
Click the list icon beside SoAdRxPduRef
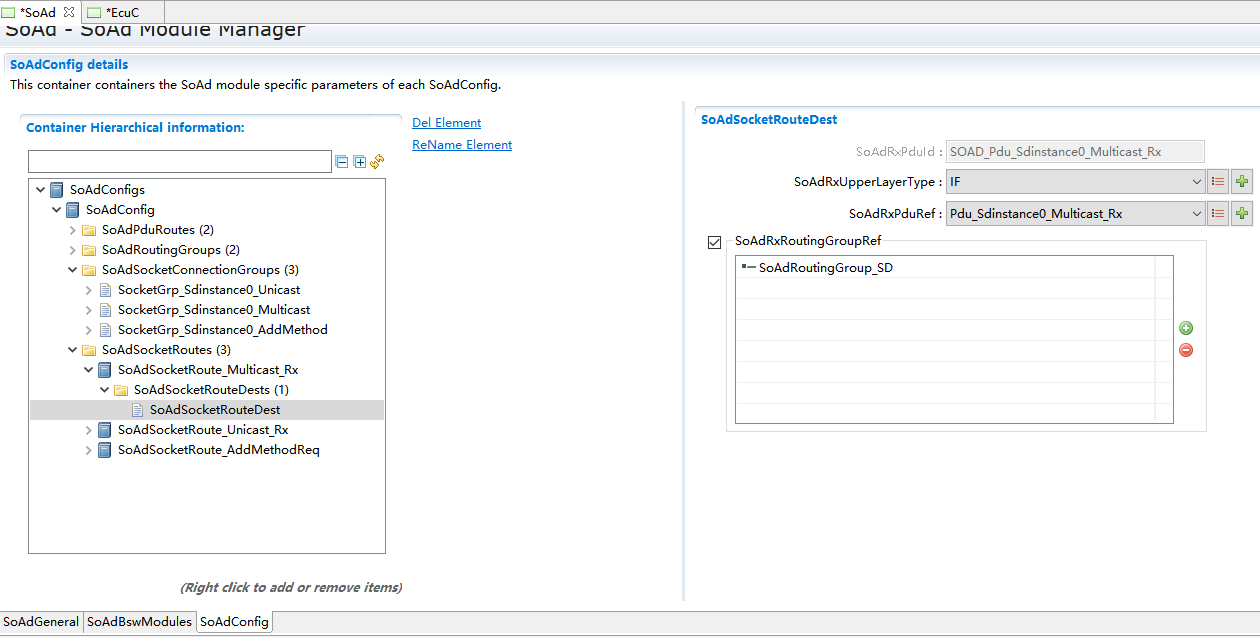point(1218,214)
